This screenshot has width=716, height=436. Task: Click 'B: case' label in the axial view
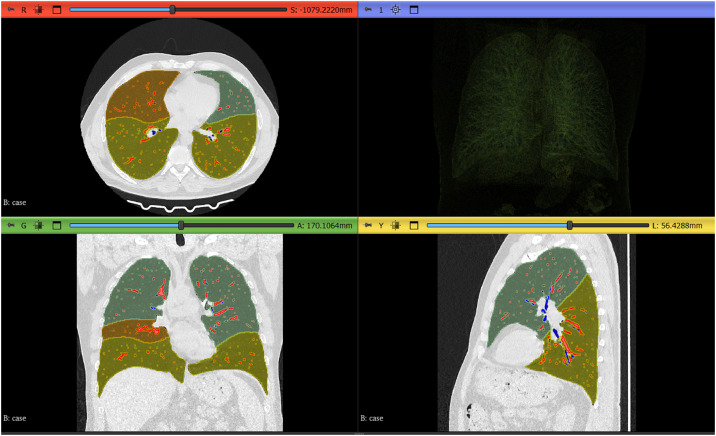(15, 202)
